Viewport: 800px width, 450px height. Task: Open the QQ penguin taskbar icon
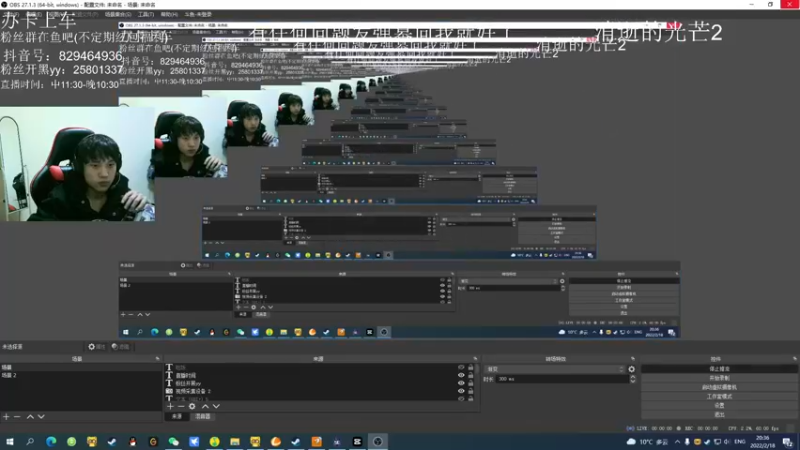(x=133, y=441)
